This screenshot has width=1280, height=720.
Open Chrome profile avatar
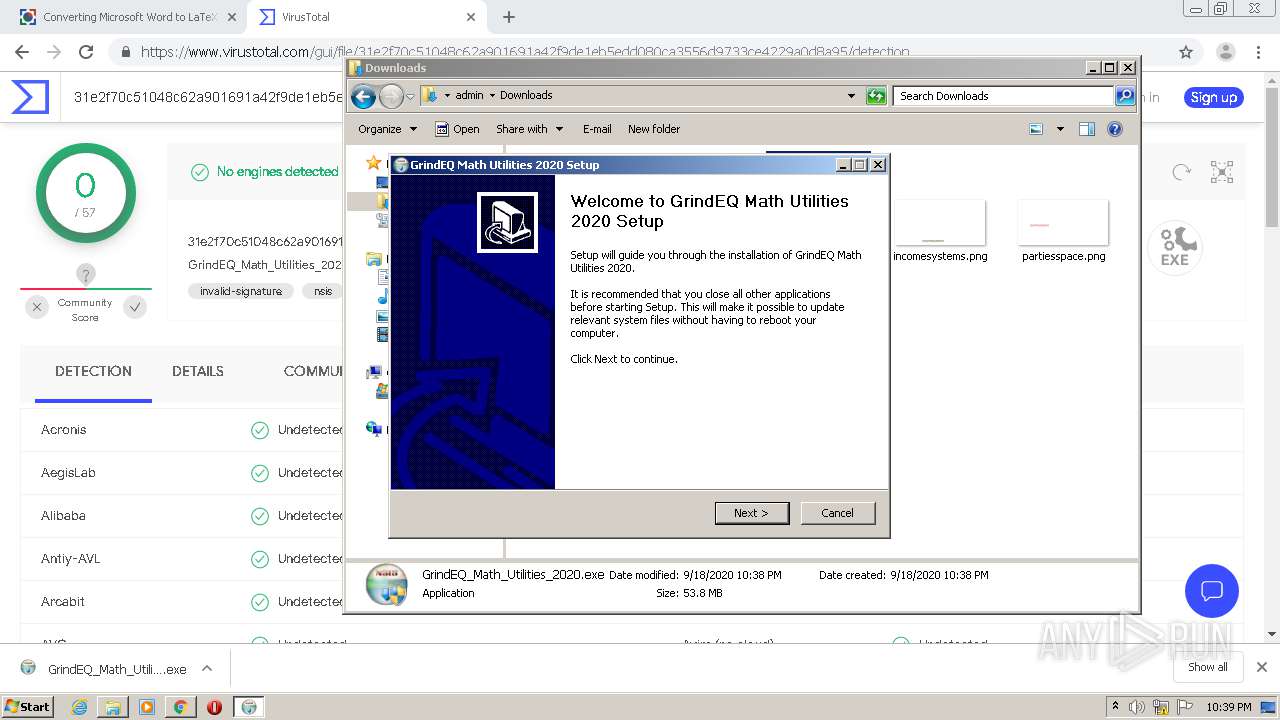coord(1225,52)
